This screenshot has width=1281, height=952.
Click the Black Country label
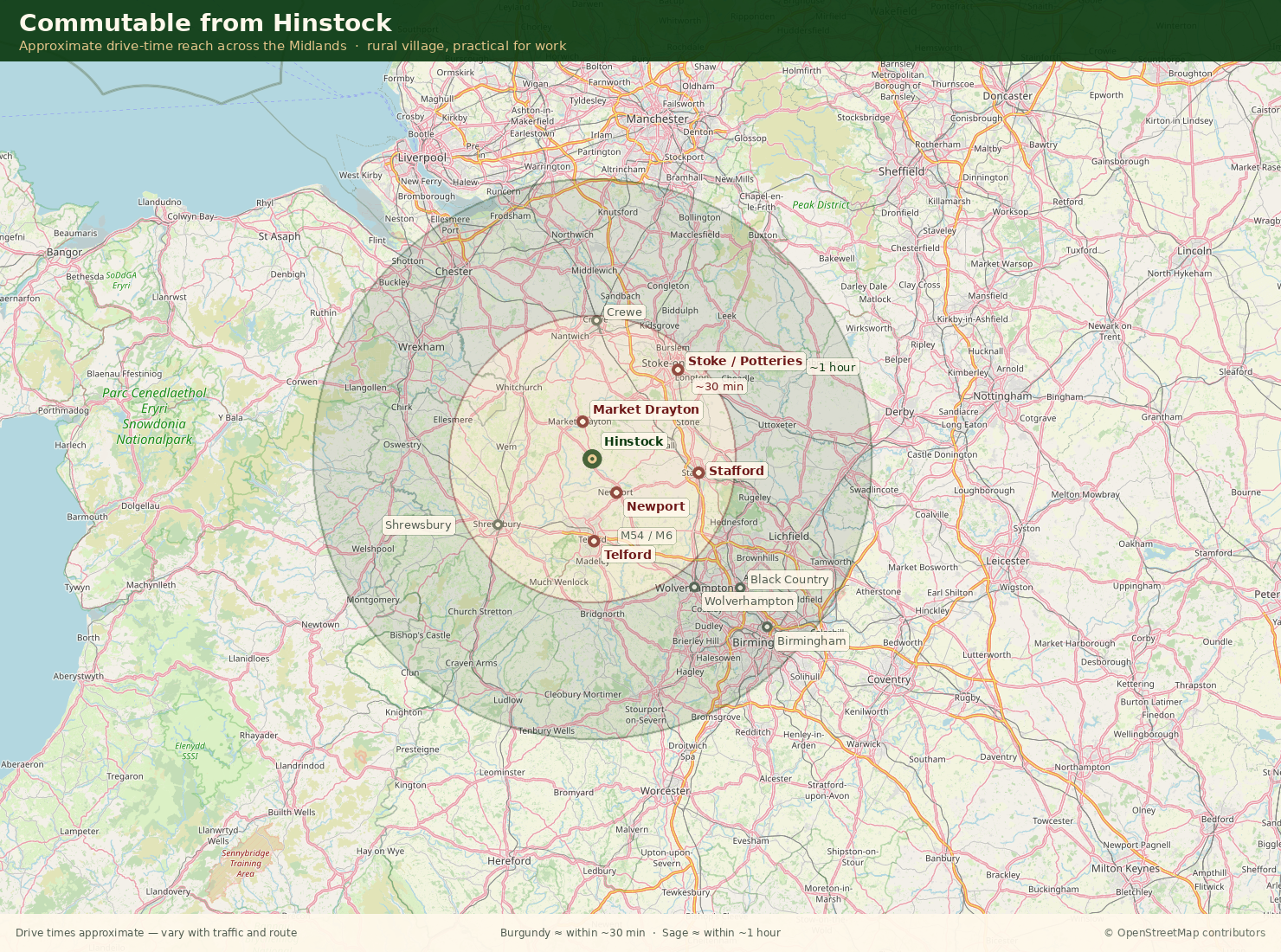789,580
